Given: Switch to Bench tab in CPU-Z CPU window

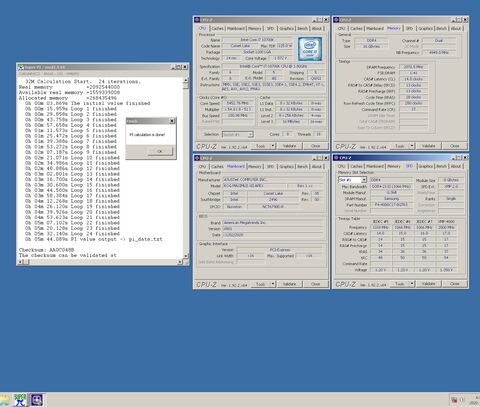Looking at the screenshot, I should tap(302, 28).
